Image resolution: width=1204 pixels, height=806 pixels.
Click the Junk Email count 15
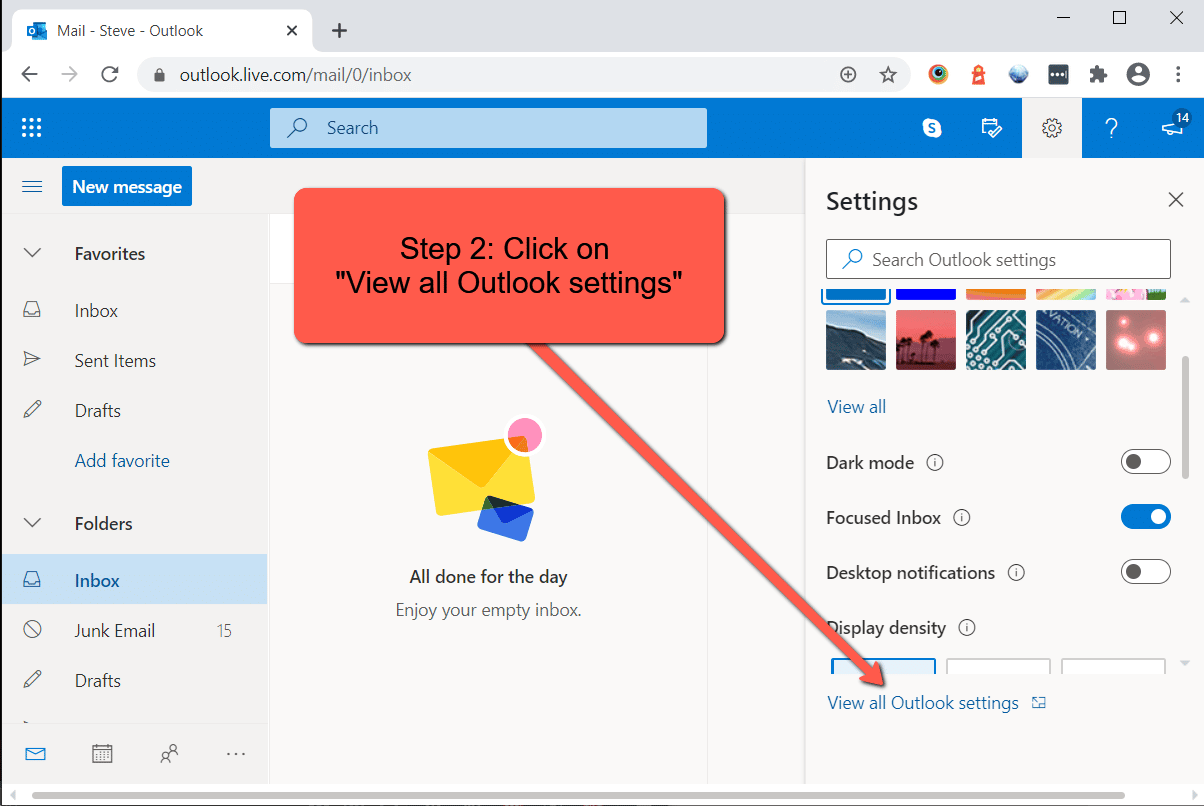tap(224, 631)
